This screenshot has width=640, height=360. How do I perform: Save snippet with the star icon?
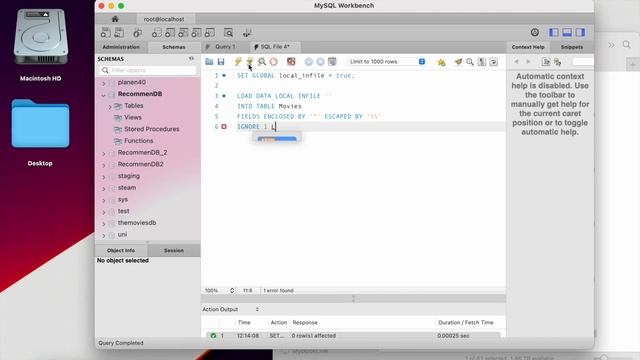(441, 62)
